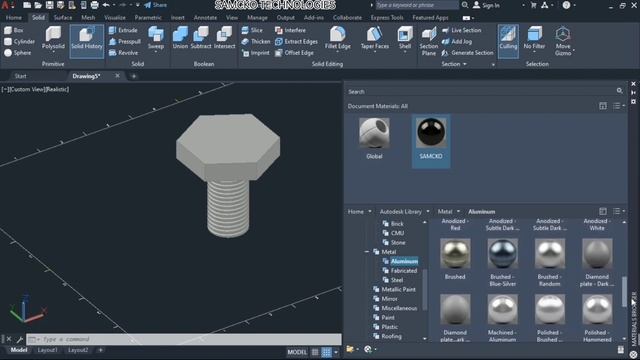Select the Sphere primitive tool

click(17, 53)
